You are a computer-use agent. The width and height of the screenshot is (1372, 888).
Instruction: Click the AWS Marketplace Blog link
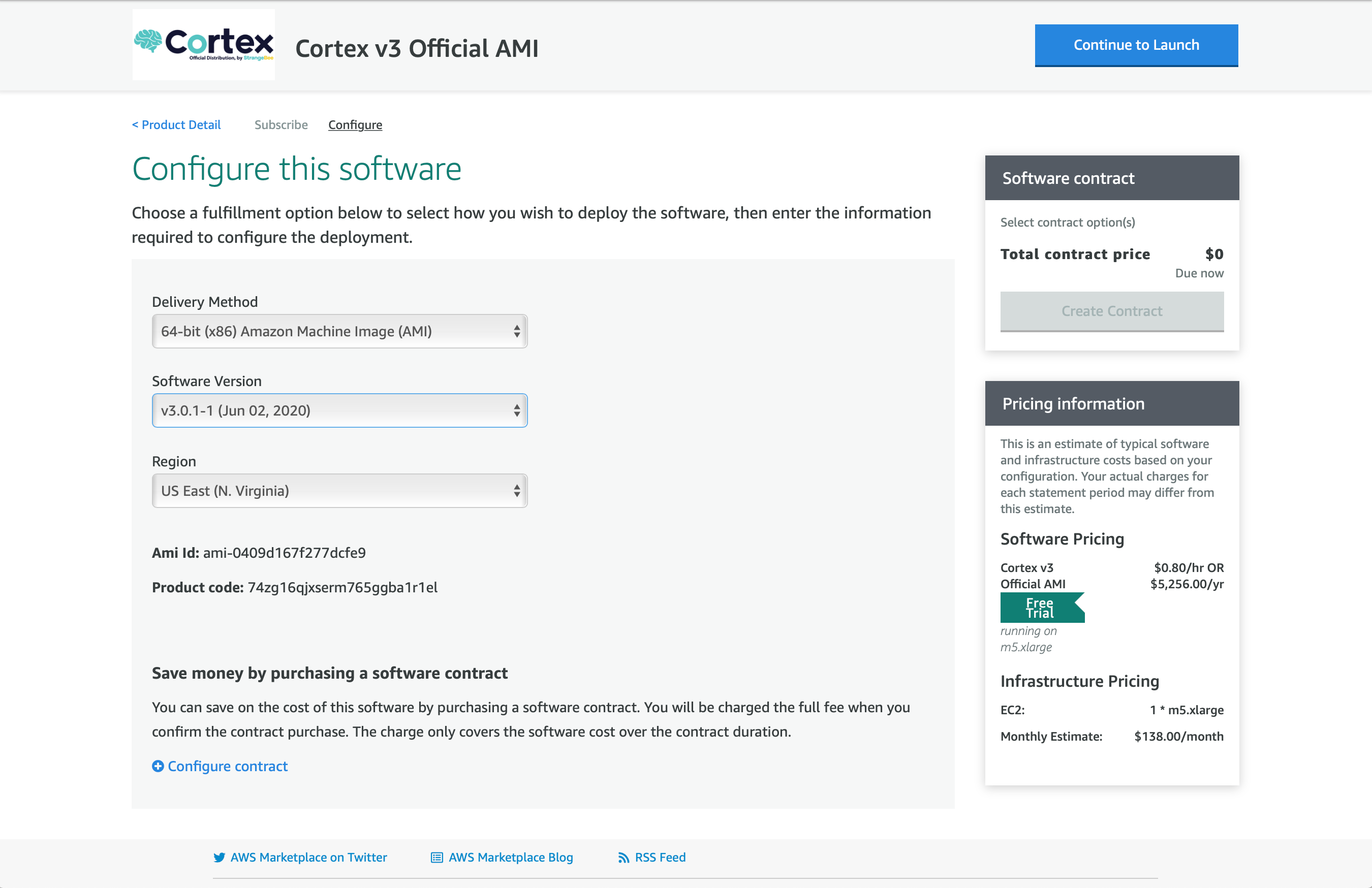tap(510, 857)
